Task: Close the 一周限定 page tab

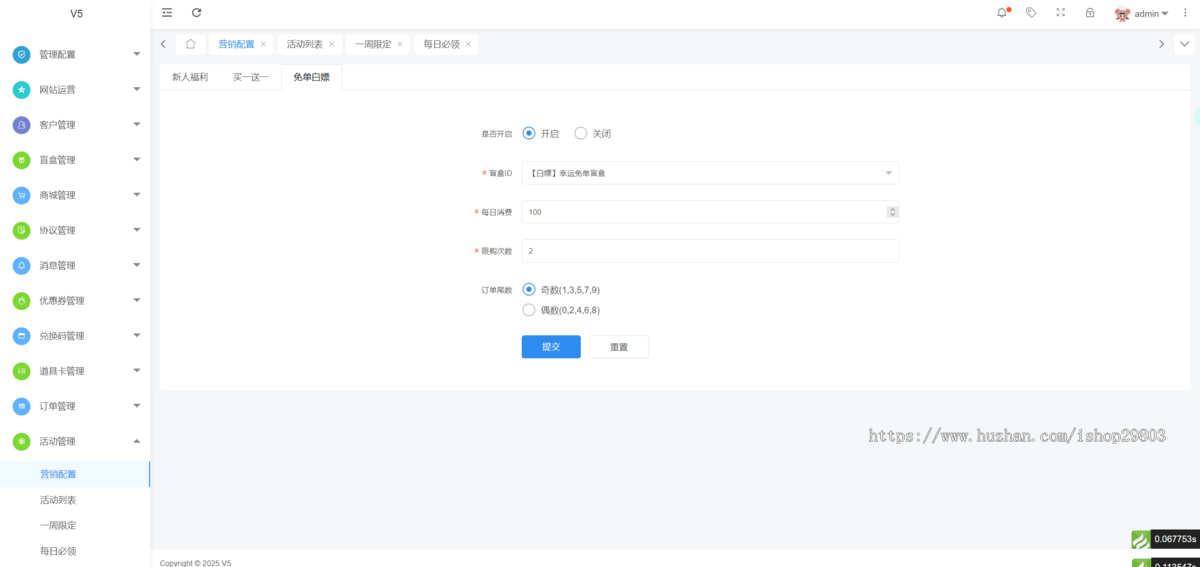Action: pos(400,44)
